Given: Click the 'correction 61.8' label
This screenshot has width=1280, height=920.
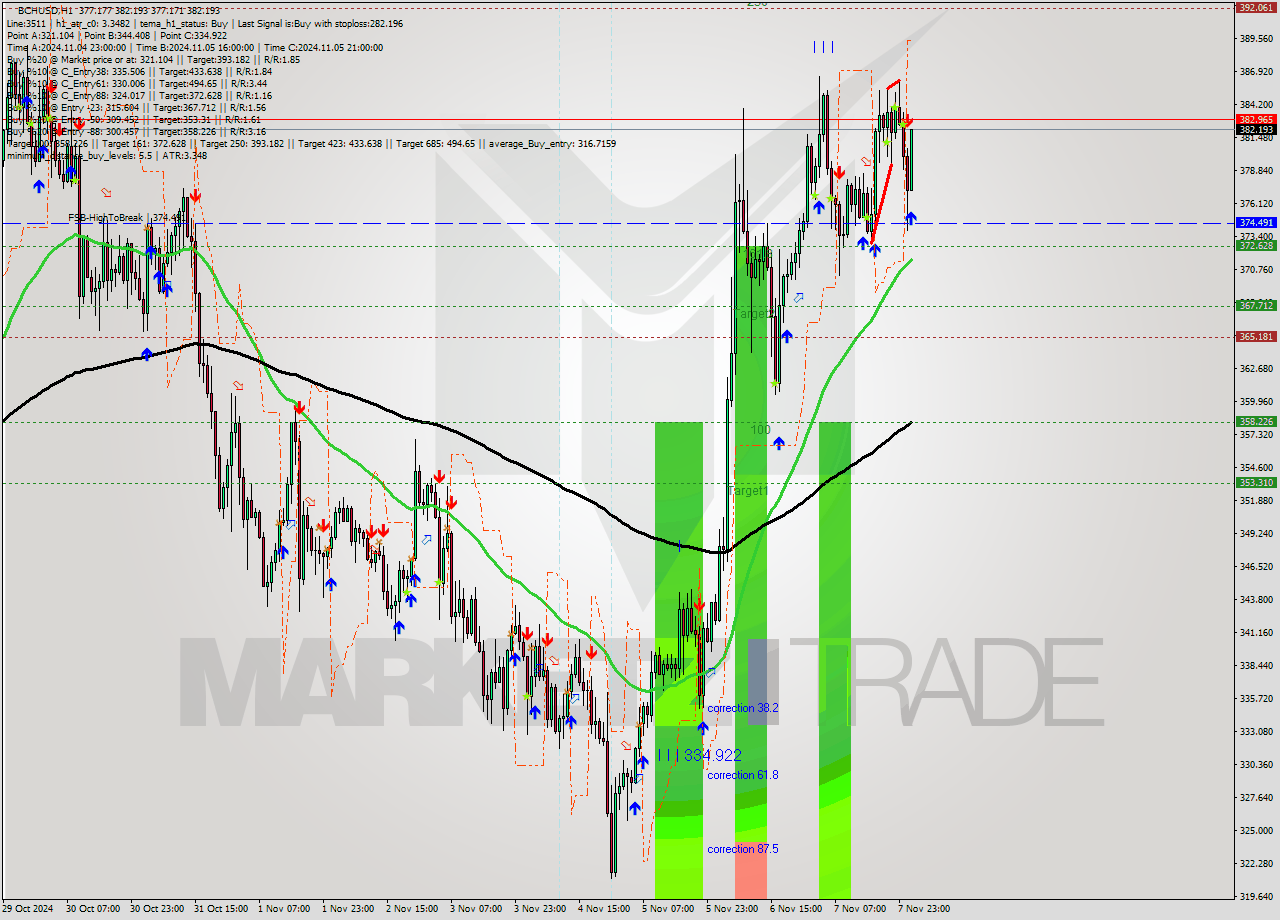Looking at the screenshot, I should tap(742, 775).
